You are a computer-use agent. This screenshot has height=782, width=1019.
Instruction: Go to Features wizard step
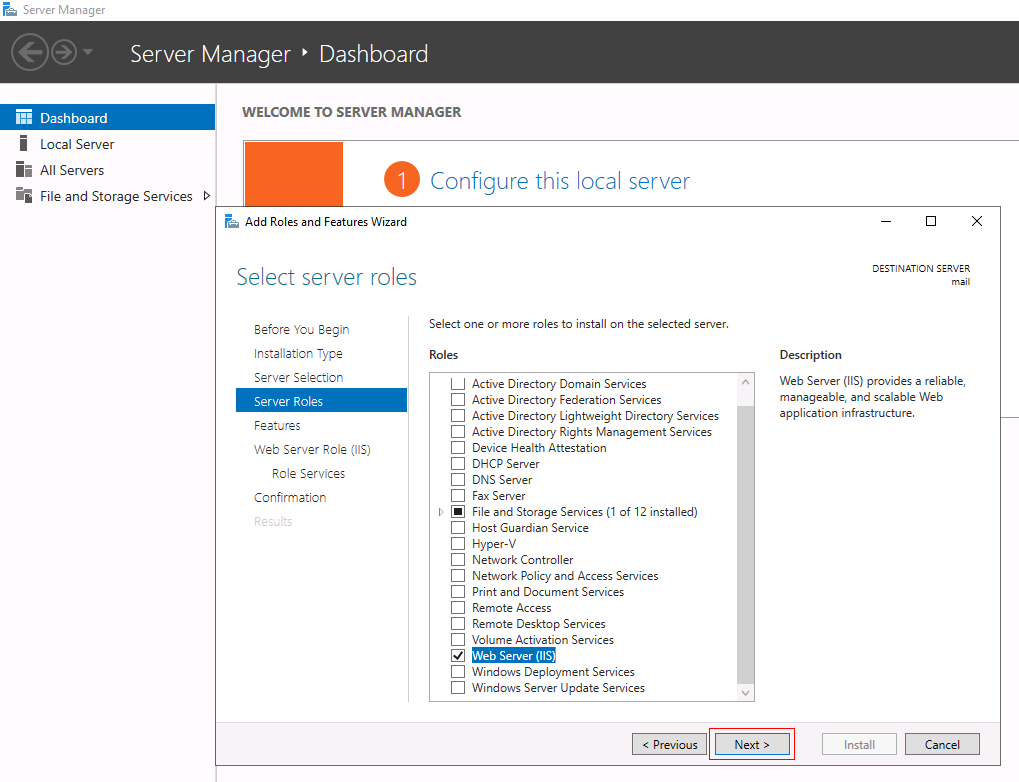(277, 426)
